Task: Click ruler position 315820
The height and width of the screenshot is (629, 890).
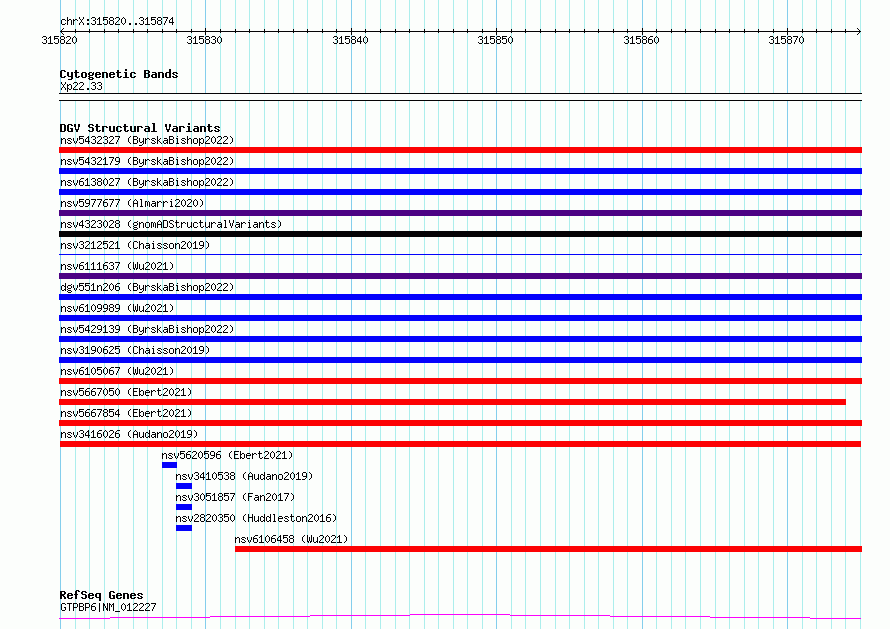Action: 60,40
